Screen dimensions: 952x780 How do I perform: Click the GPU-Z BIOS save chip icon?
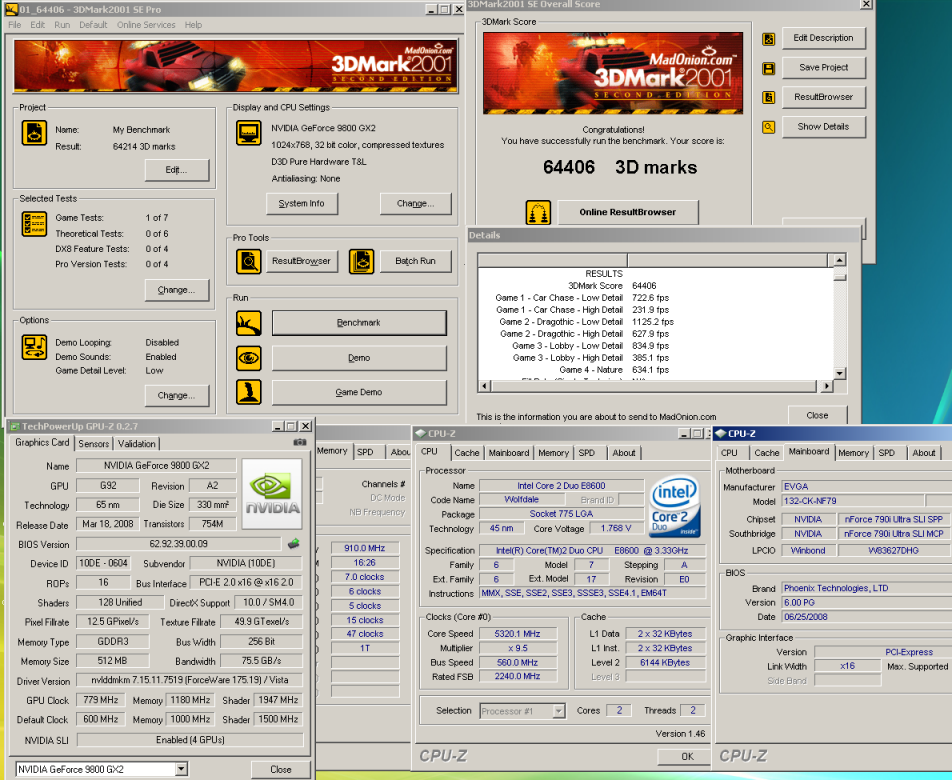coord(294,544)
